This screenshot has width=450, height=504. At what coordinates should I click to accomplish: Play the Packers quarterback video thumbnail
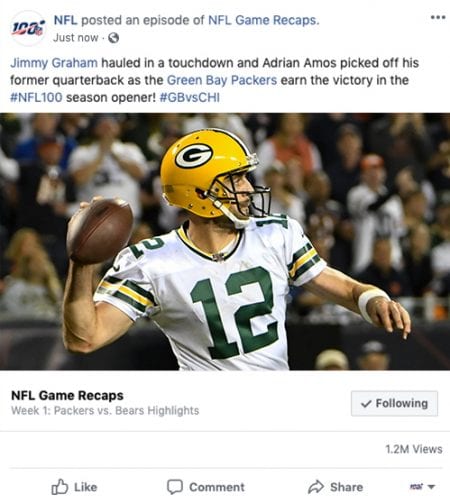click(225, 242)
